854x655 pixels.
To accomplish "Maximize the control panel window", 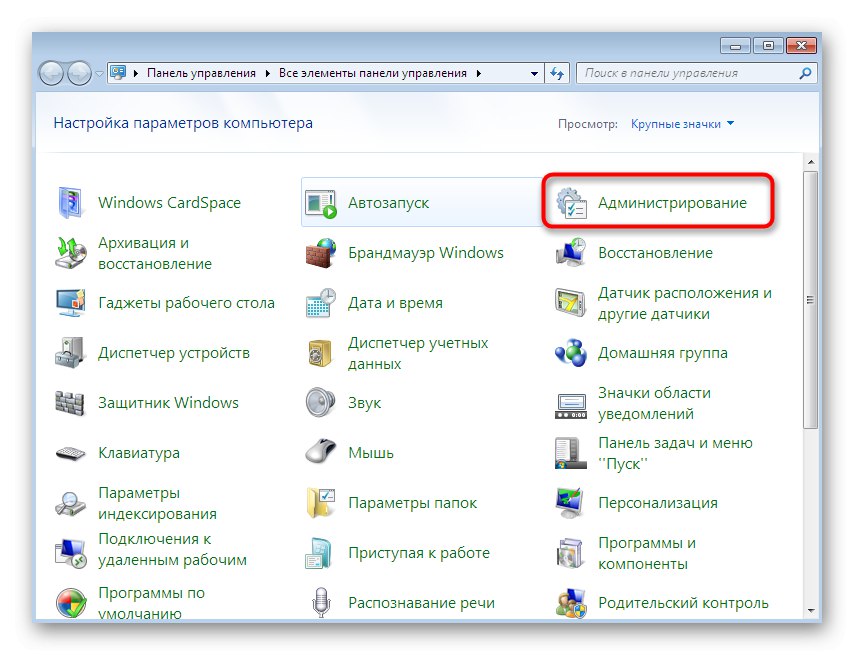I will 768,46.
